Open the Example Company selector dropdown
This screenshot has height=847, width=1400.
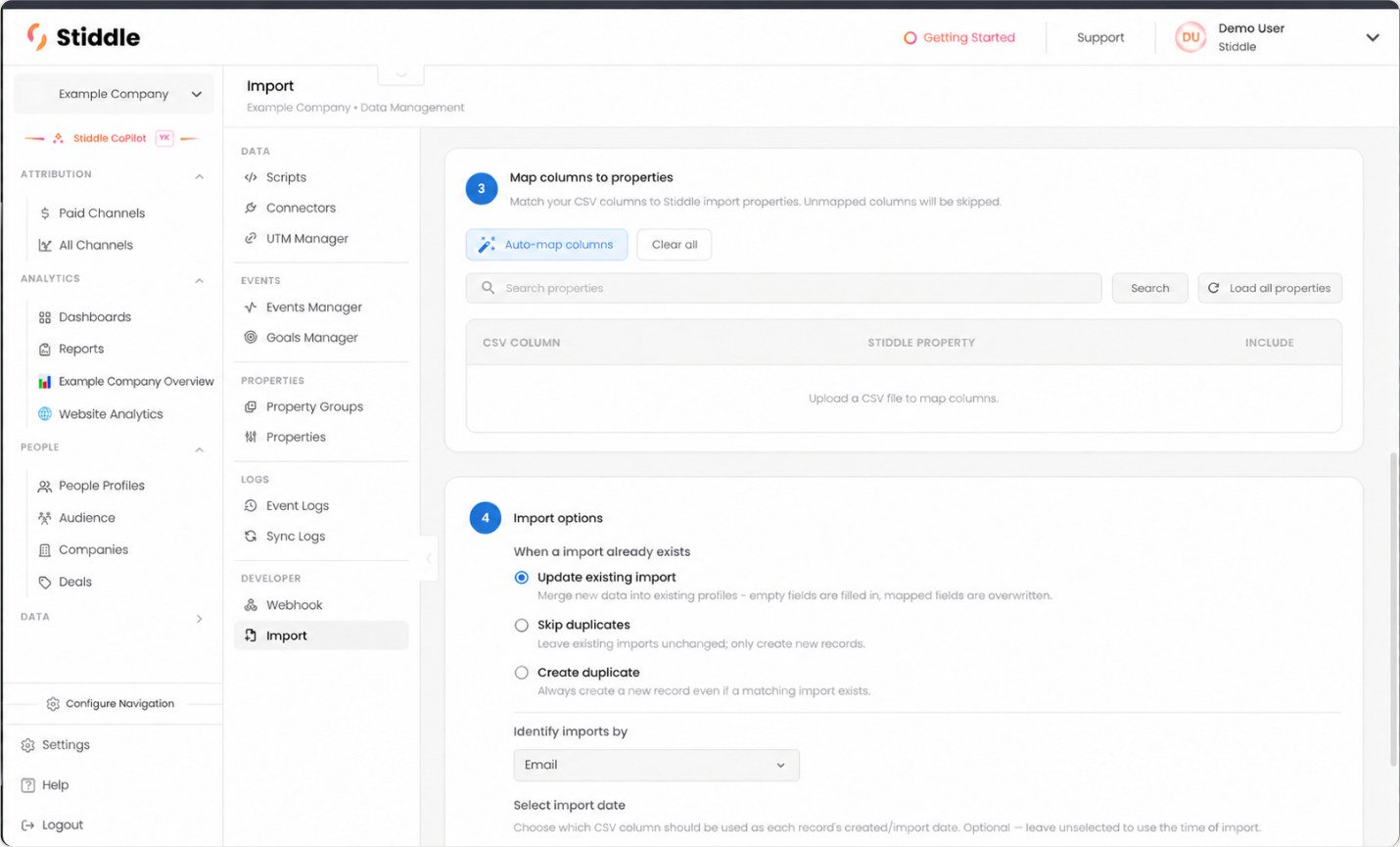[x=114, y=94]
